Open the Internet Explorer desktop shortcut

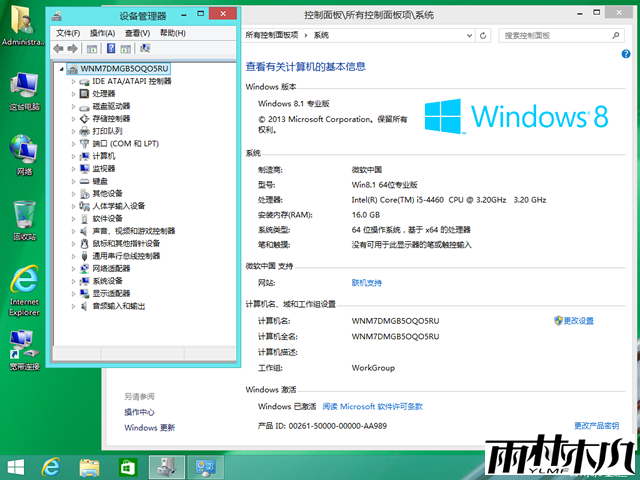pyautogui.click(x=24, y=291)
